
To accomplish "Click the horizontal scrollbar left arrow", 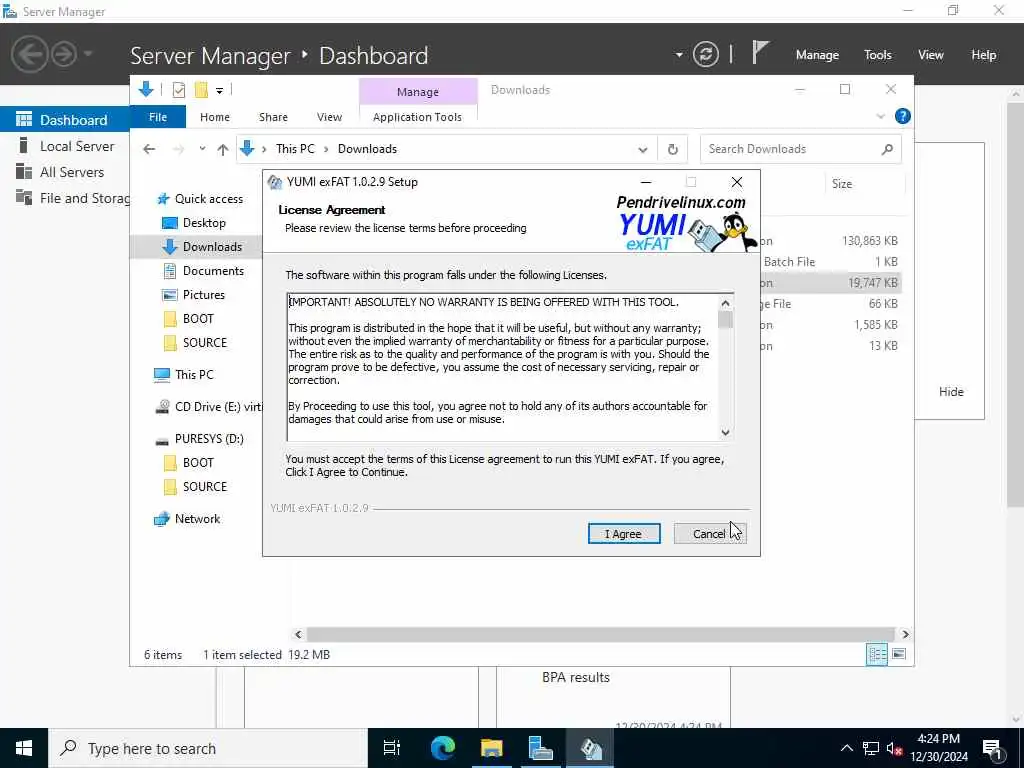I will pos(298,634).
